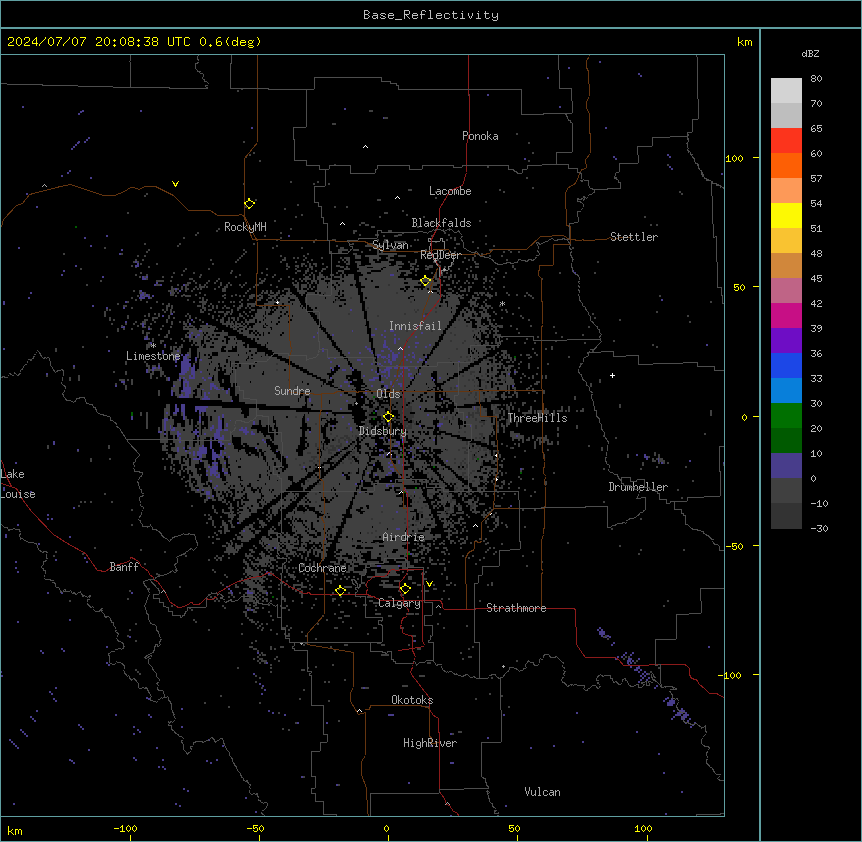Click the RockyMH label
The image size is (862, 842).
pyautogui.click(x=245, y=227)
